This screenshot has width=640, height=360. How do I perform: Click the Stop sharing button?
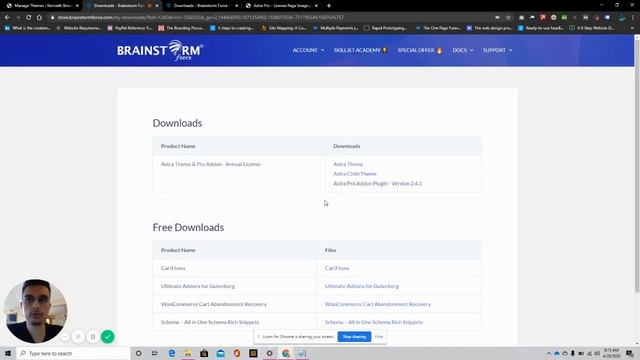[x=354, y=337]
